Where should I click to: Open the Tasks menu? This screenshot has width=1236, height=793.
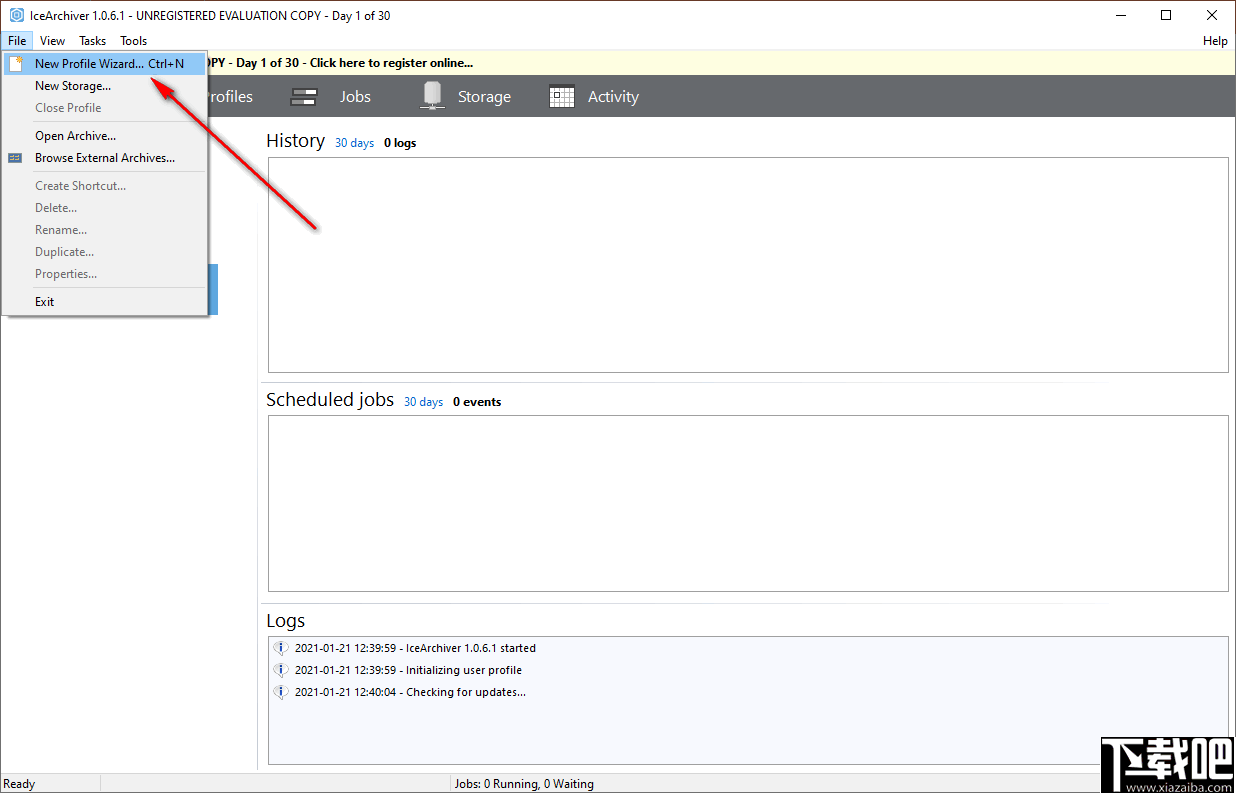[92, 41]
